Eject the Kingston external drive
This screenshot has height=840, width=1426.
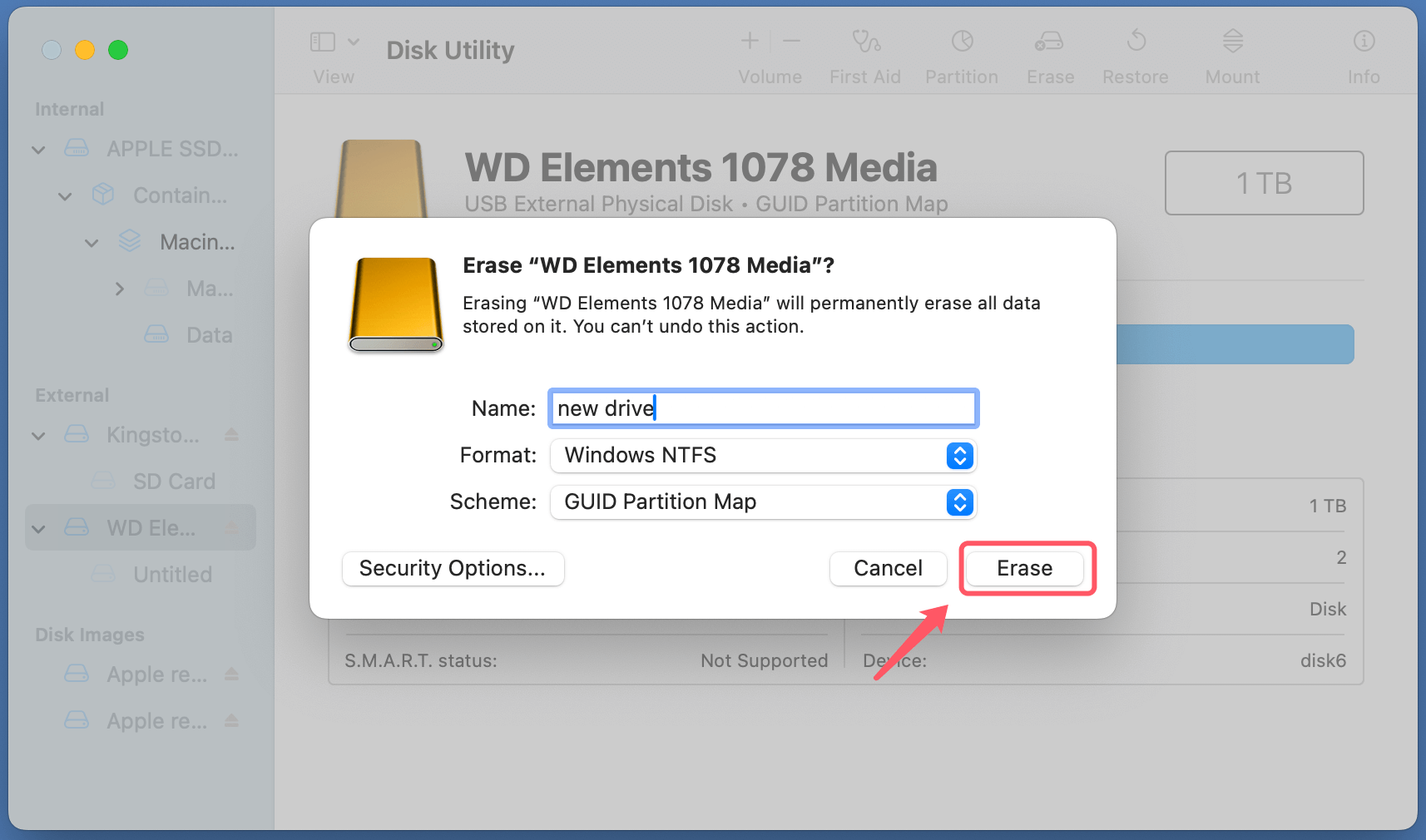coord(230,434)
